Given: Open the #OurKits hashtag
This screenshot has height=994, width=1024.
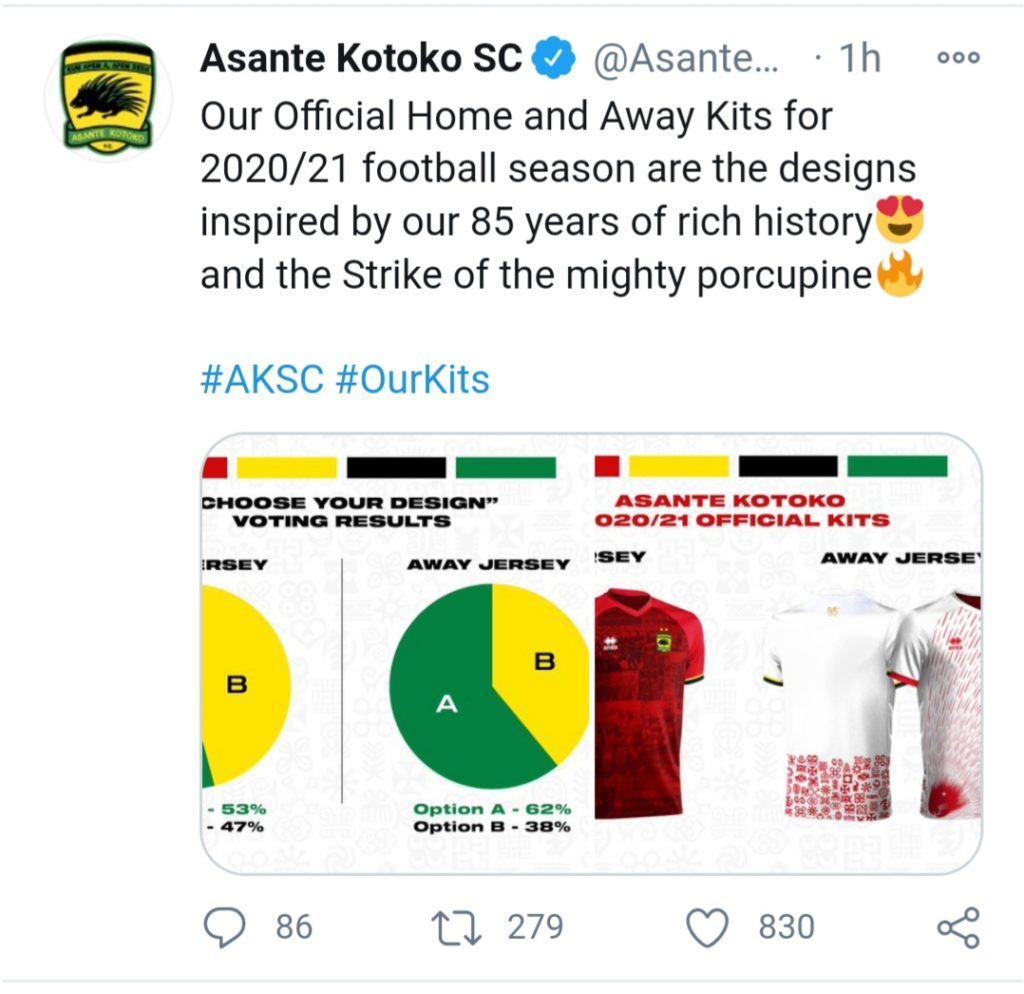Looking at the screenshot, I should point(412,380).
